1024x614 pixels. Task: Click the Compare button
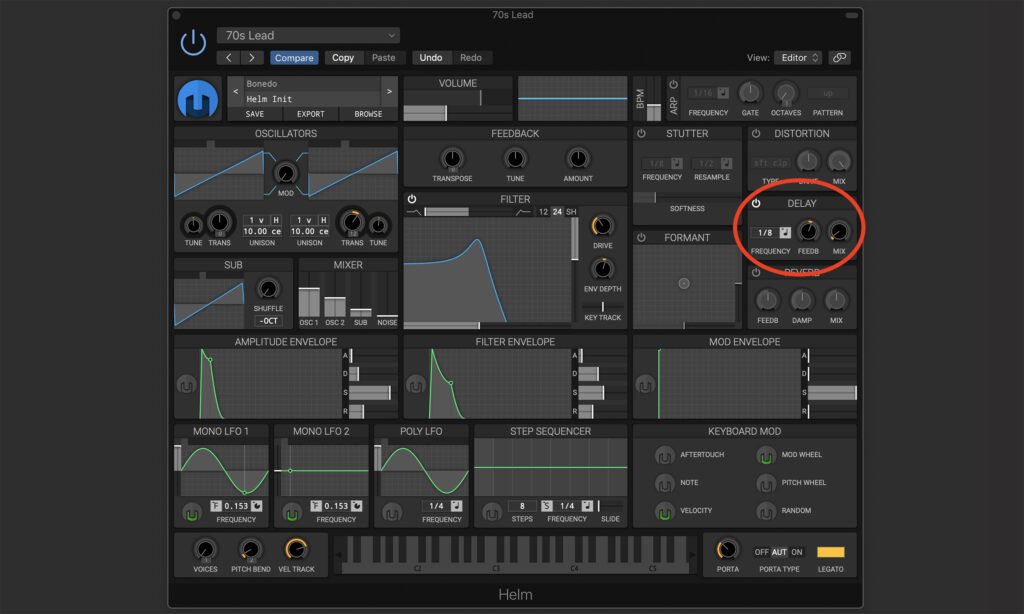point(294,57)
